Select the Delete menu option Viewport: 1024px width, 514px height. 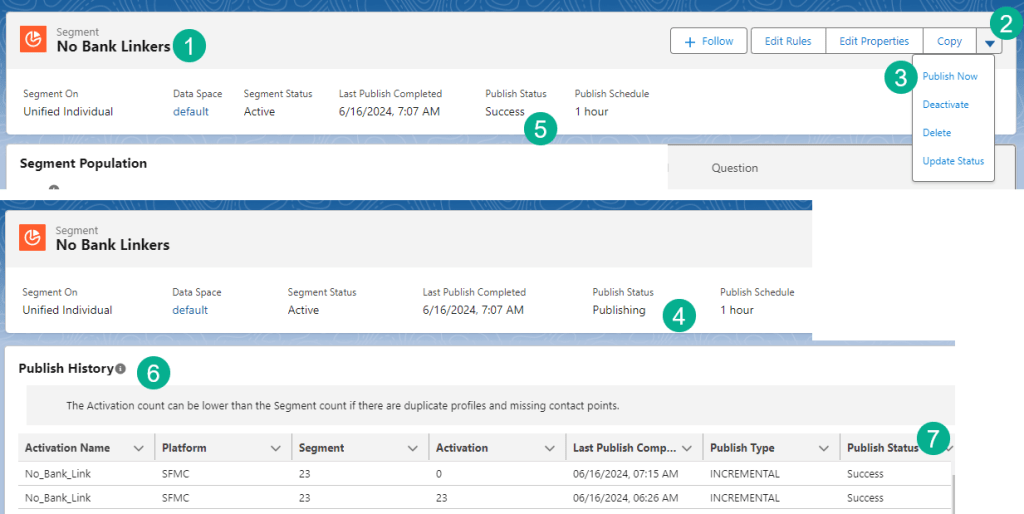click(x=936, y=133)
